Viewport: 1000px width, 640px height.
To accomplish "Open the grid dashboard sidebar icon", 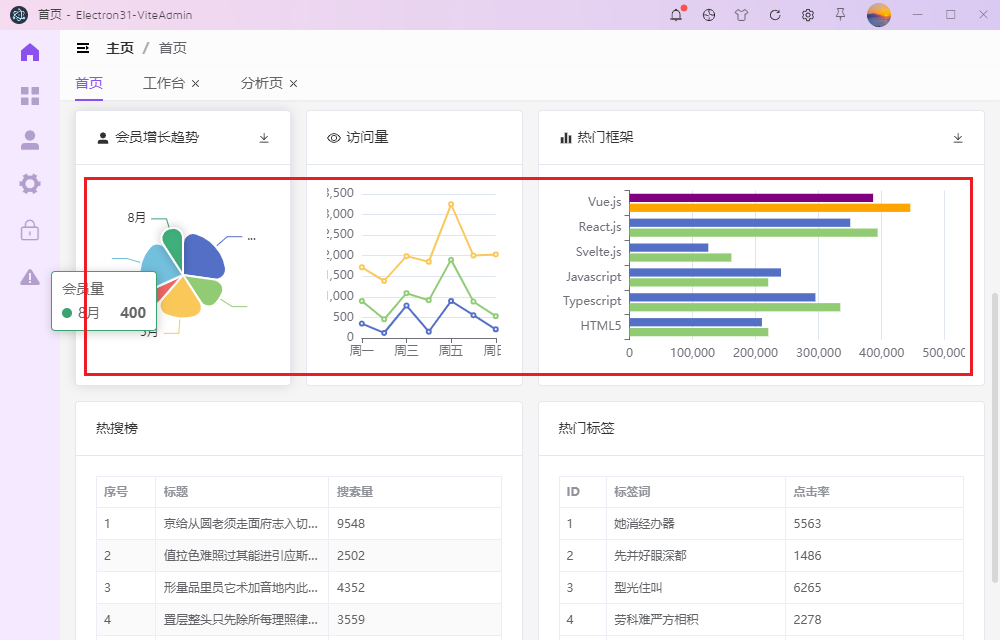I will coord(30,96).
